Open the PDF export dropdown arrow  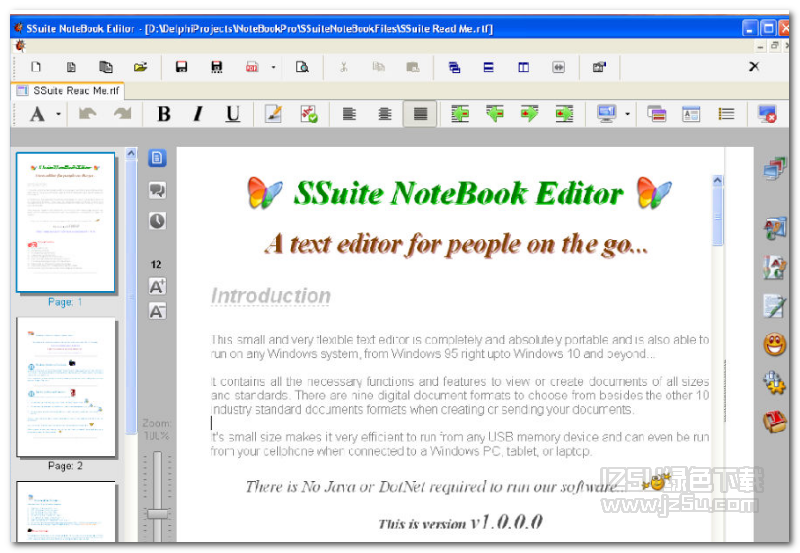click(273, 67)
